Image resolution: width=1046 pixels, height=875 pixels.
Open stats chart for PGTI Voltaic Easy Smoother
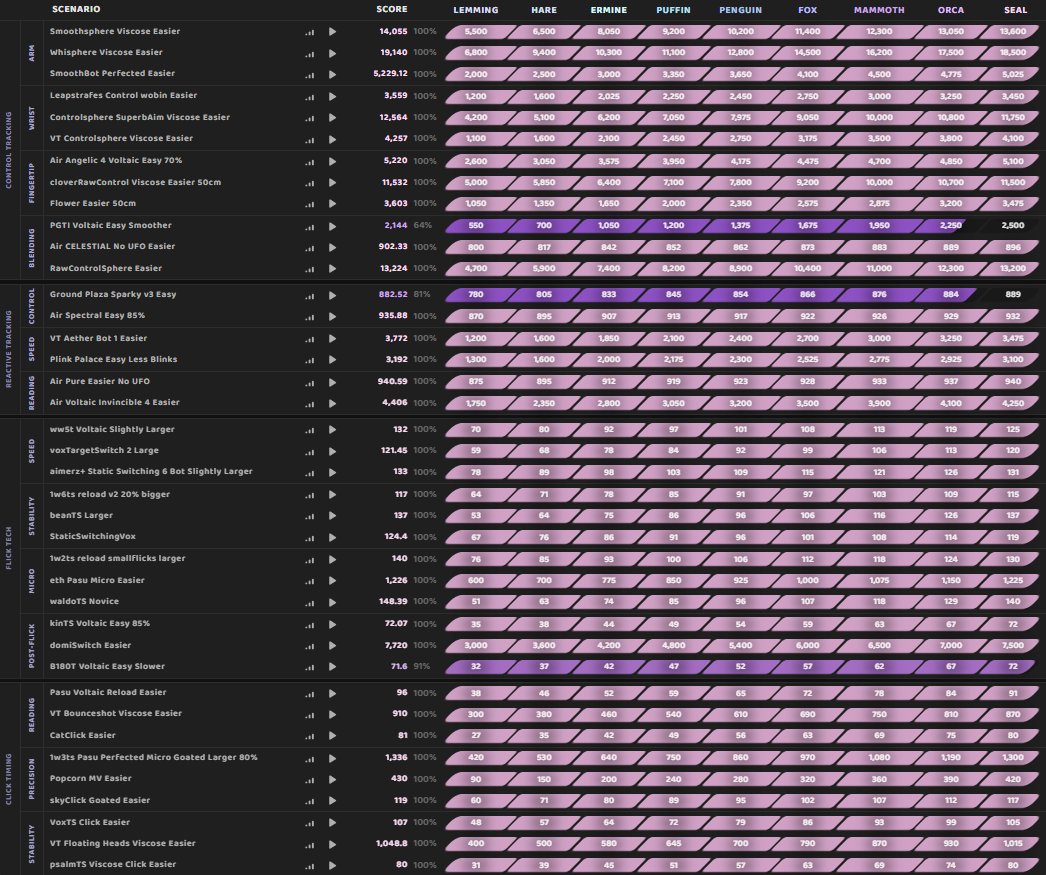pos(310,227)
